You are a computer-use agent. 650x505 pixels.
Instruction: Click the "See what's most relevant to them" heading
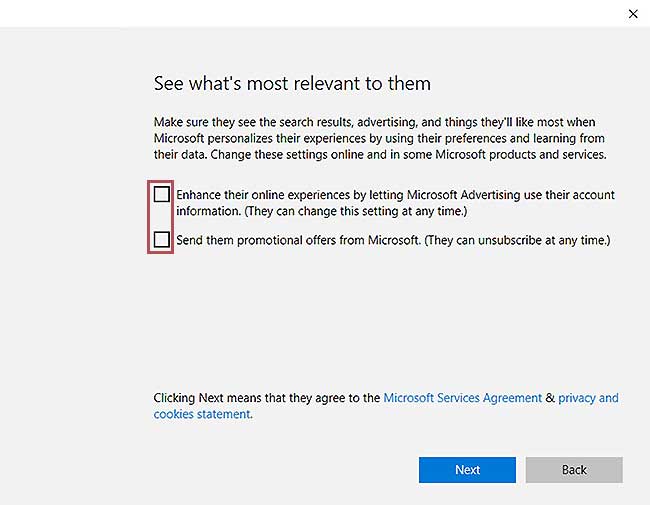[292, 83]
